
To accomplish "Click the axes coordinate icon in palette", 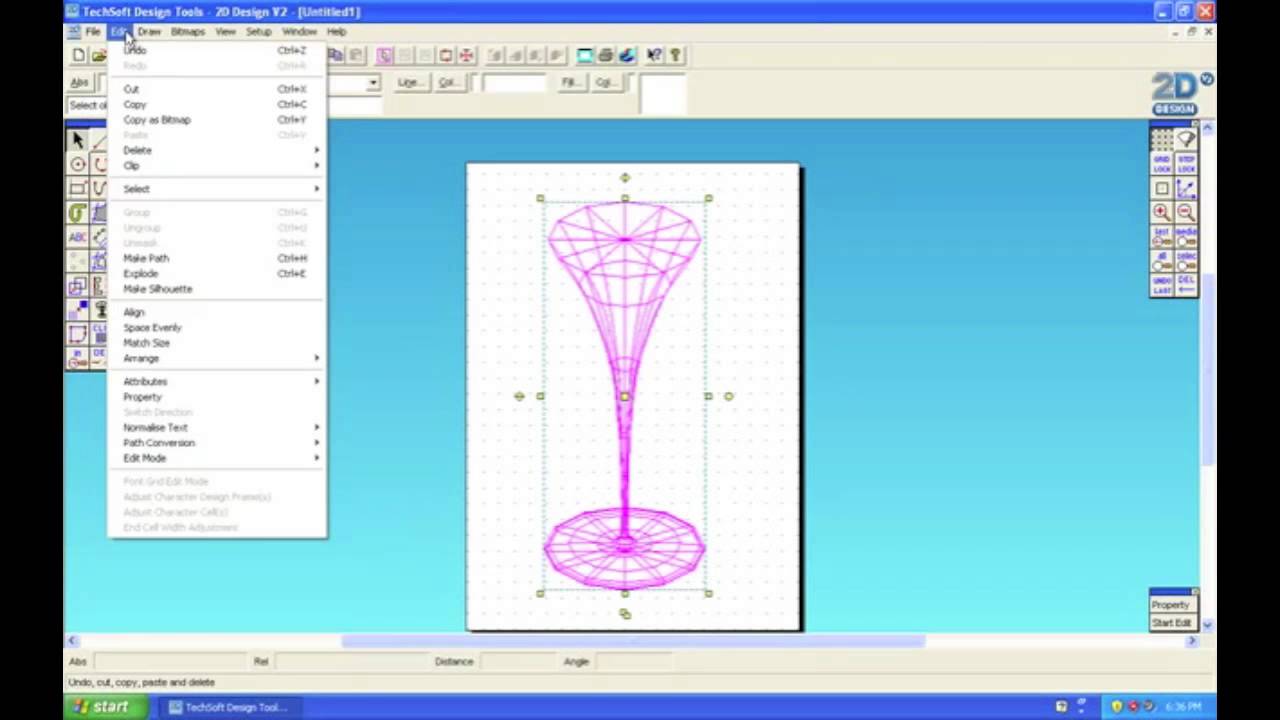I will pyautogui.click(x=1186, y=188).
